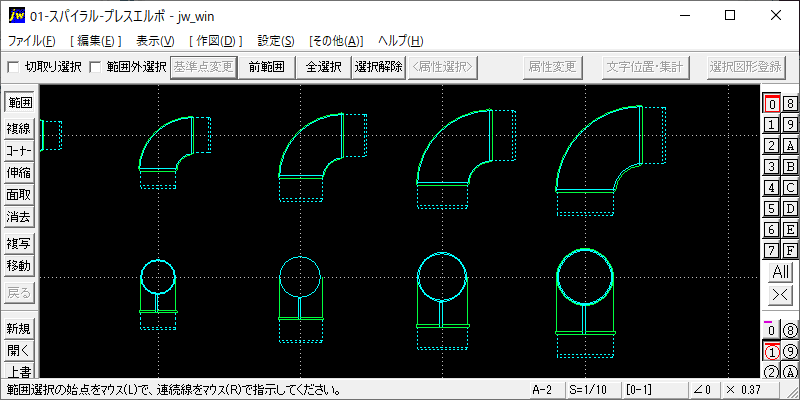Click the 選択解除 button
This screenshot has width=800, height=400.
(x=379, y=67)
